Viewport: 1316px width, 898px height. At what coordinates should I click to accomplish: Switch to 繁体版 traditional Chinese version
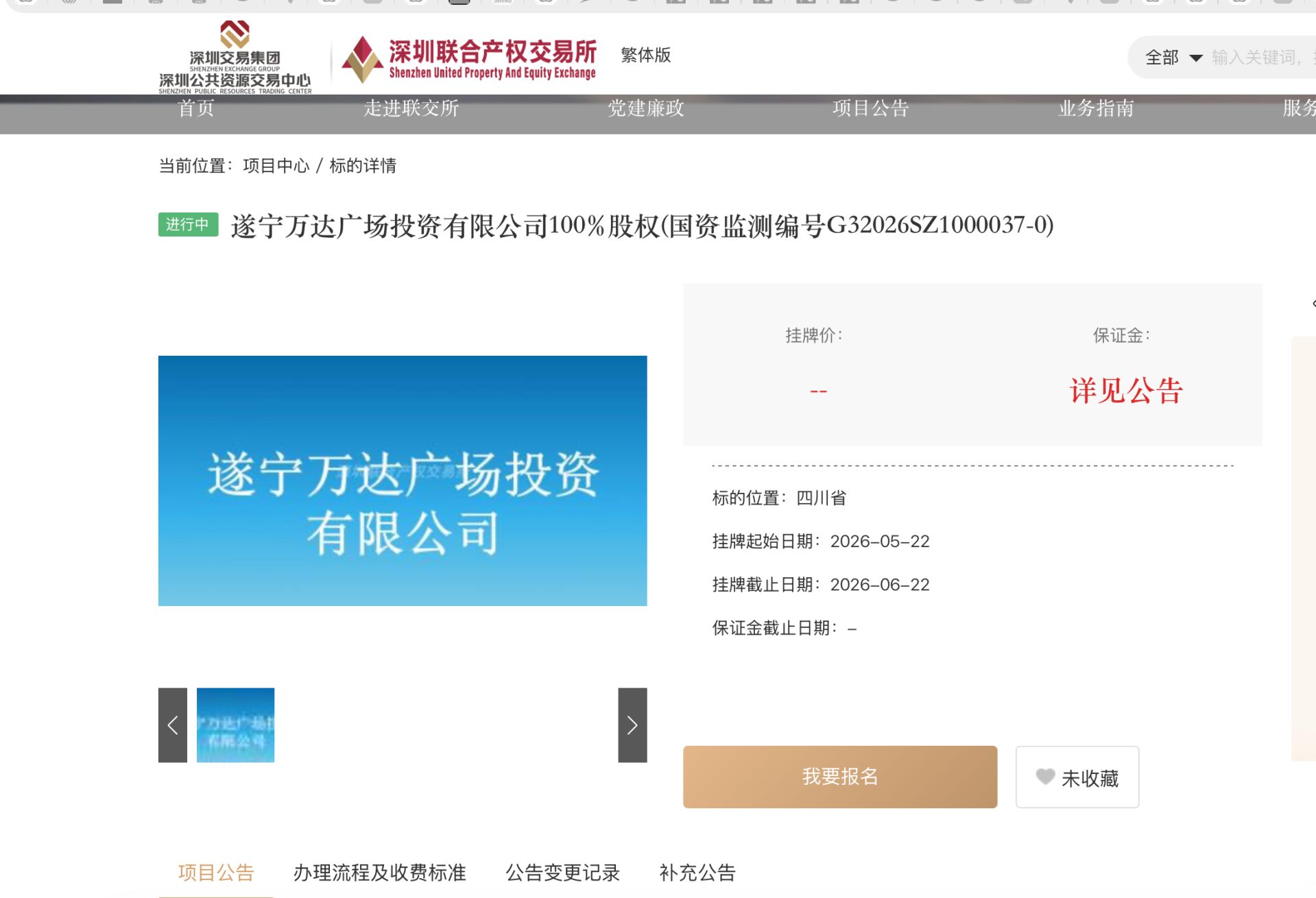(x=645, y=55)
